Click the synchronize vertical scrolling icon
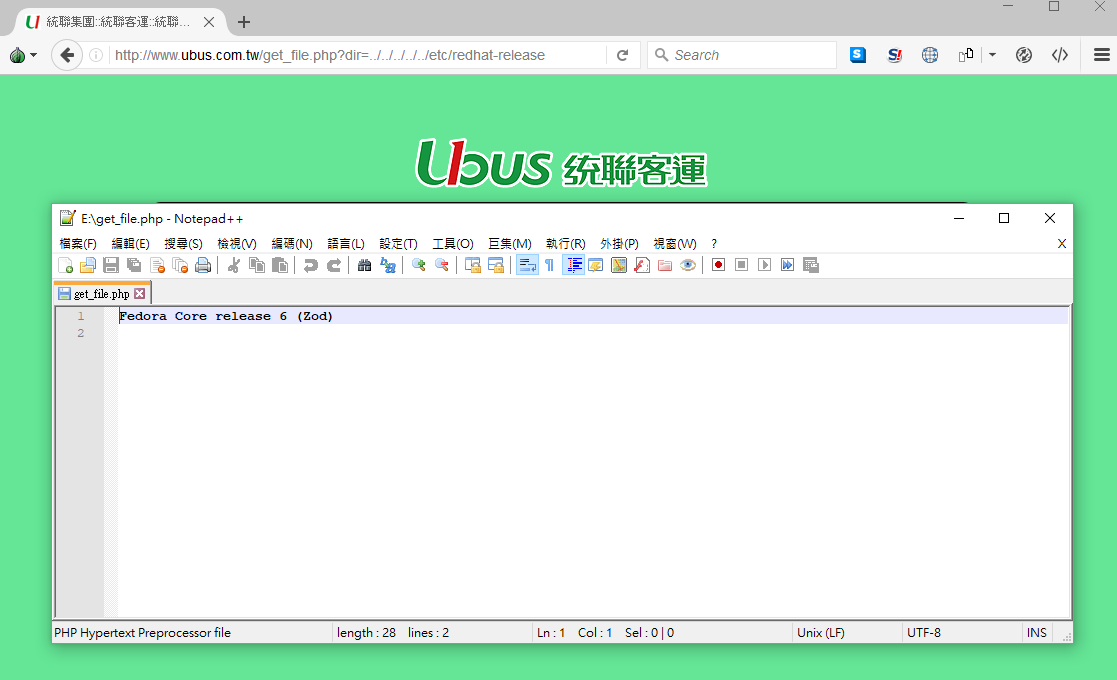1117x680 pixels. coord(472,266)
